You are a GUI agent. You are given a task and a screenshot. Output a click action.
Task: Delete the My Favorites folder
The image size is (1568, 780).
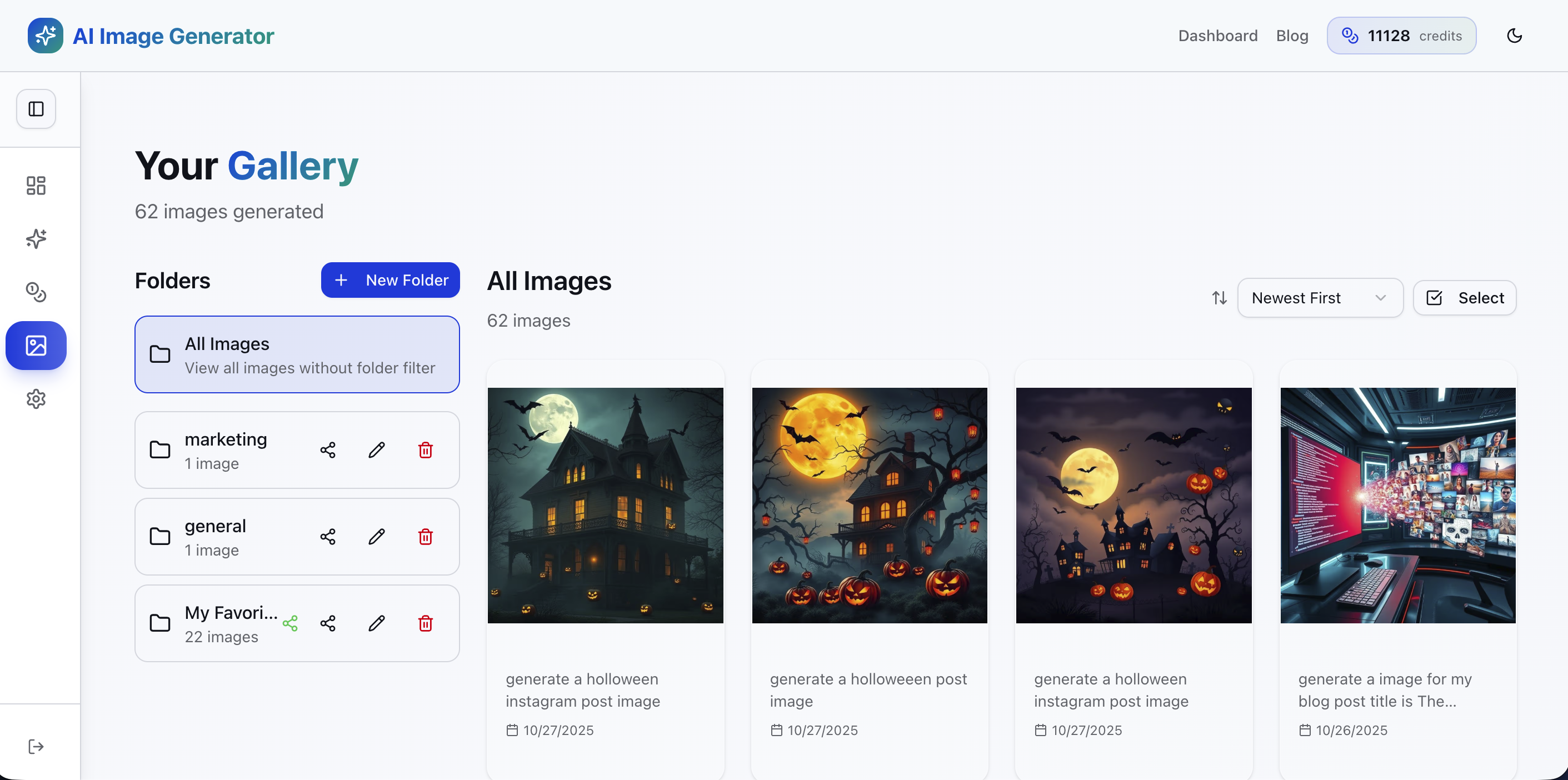click(x=426, y=623)
